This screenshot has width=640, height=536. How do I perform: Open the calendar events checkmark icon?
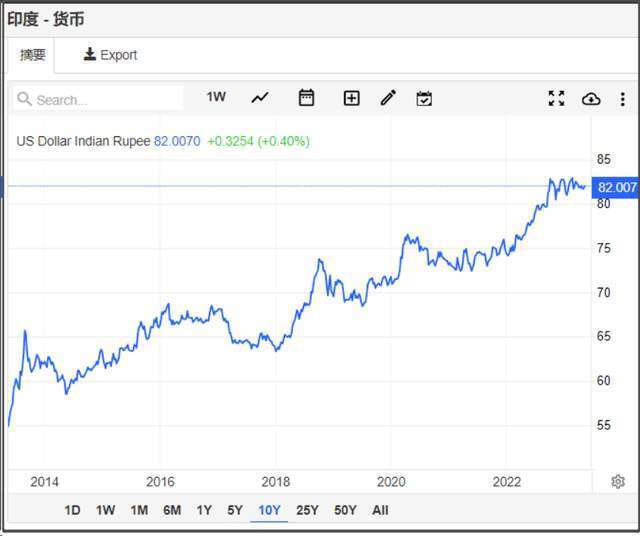(424, 98)
